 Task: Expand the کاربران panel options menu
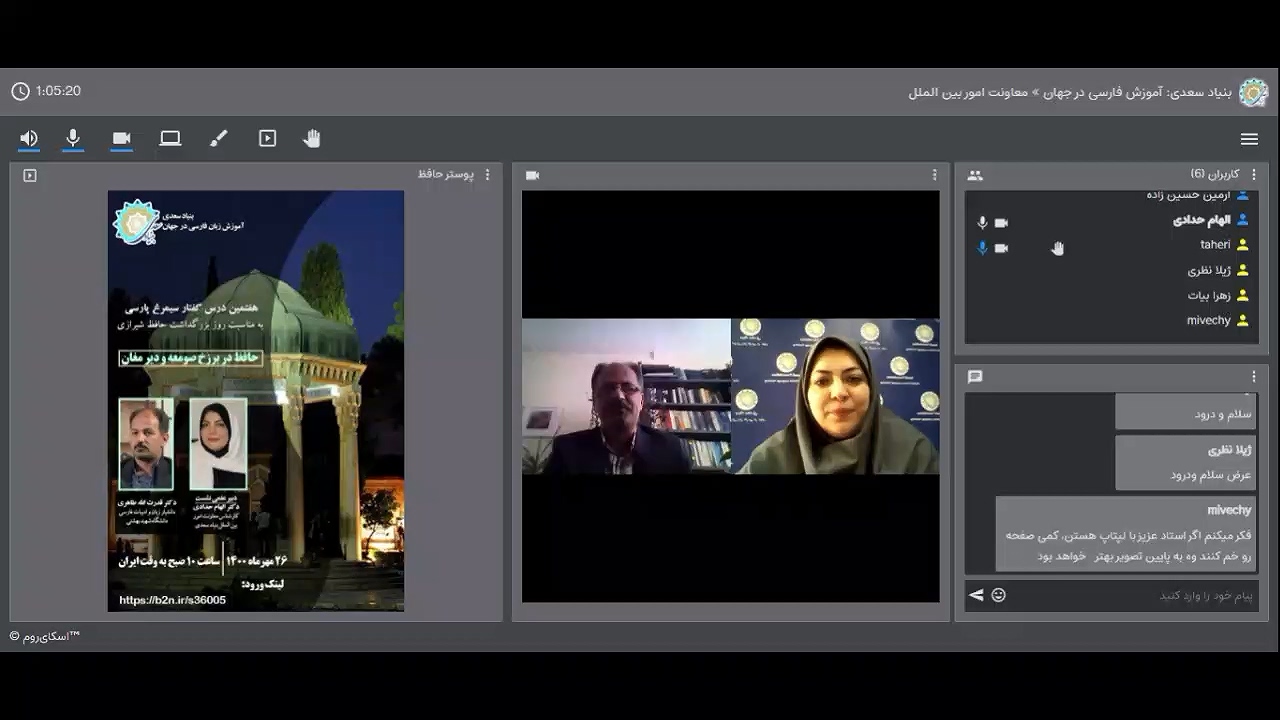(1254, 175)
